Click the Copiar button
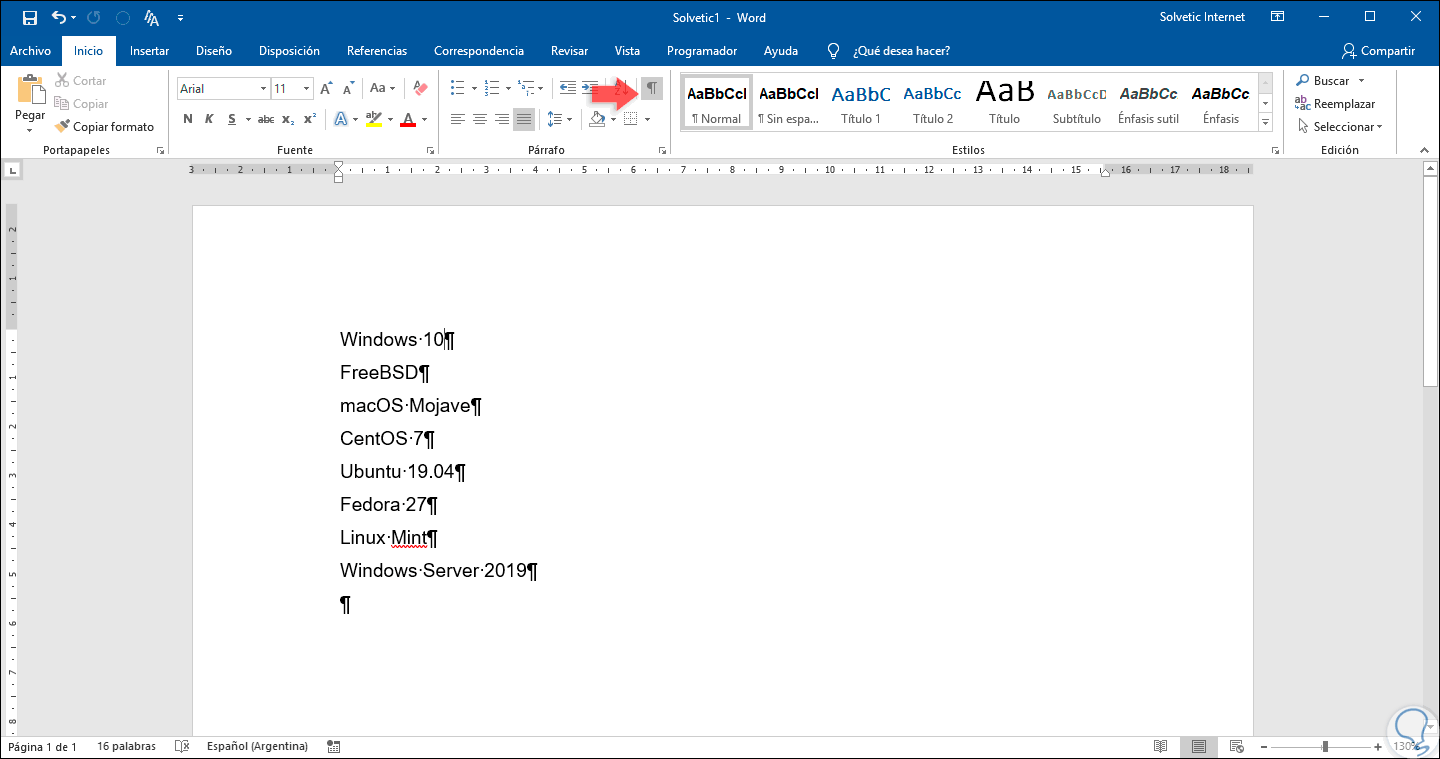Image resolution: width=1440 pixels, height=759 pixels. point(82,104)
